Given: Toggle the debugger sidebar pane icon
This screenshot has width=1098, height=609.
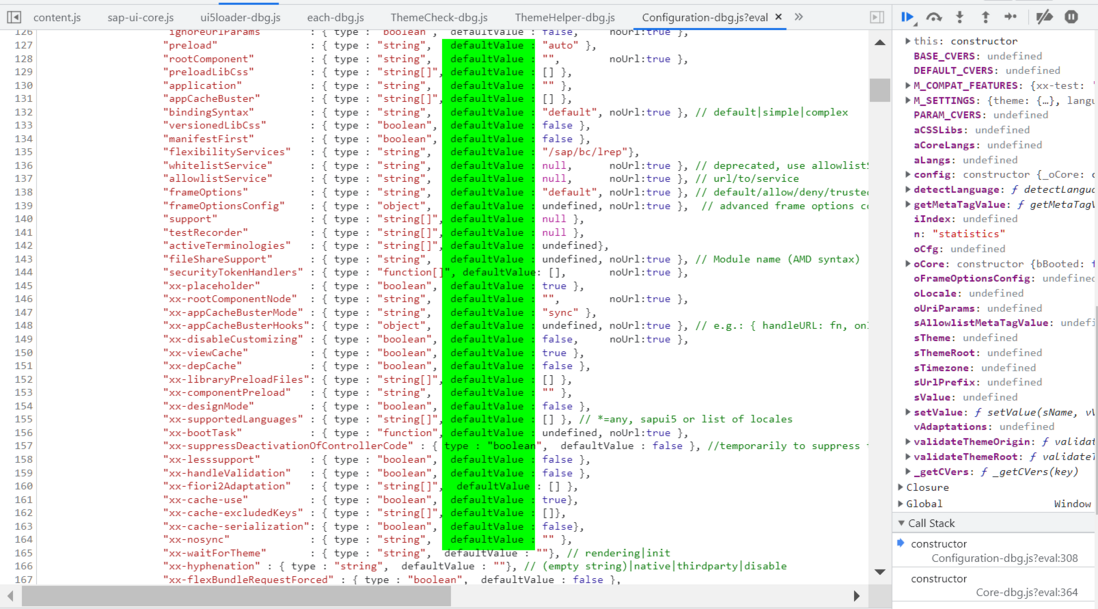Looking at the screenshot, I should click(876, 17).
